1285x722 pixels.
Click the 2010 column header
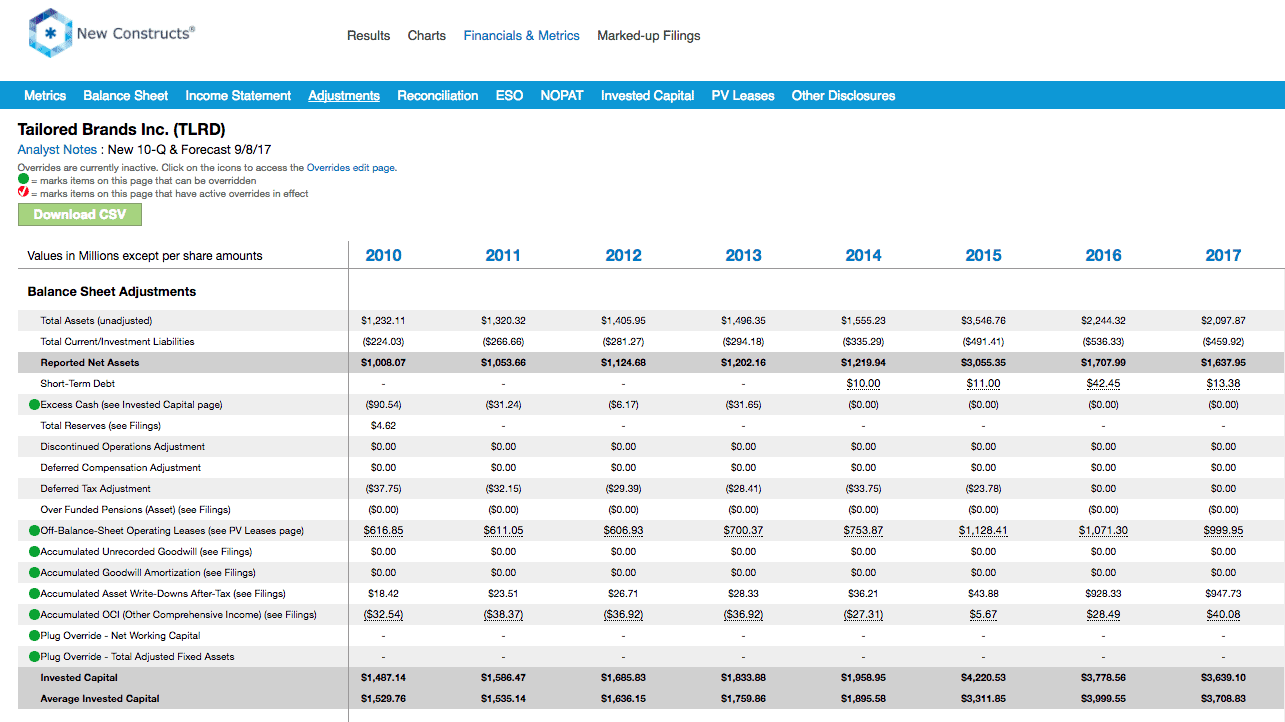point(383,255)
